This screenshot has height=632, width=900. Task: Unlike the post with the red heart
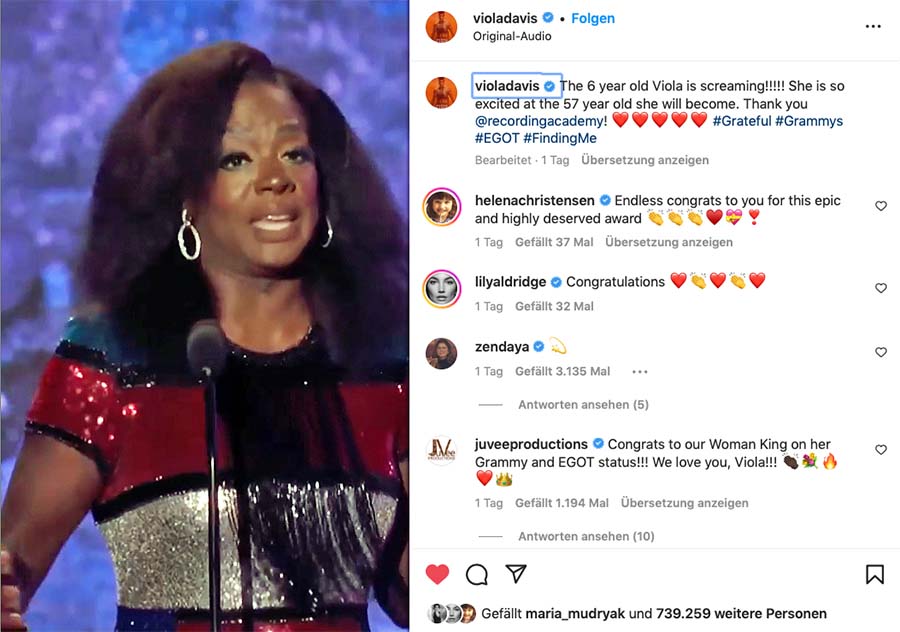[437, 574]
